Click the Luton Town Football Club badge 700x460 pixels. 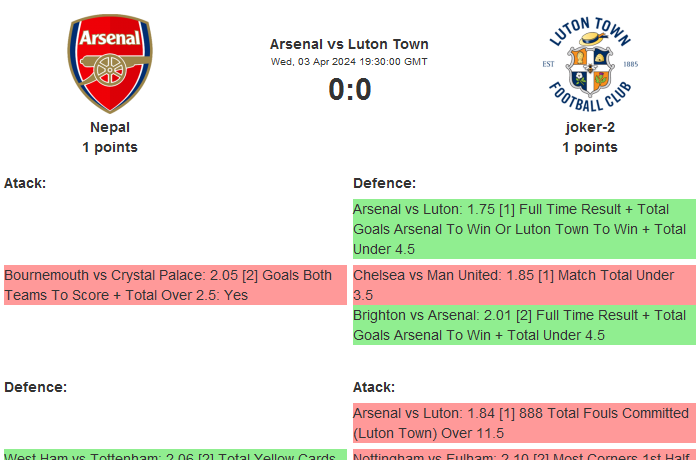click(589, 64)
